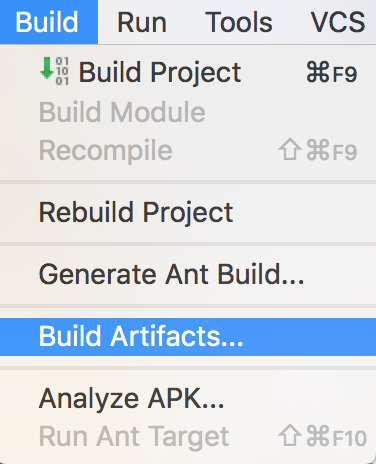Select the Recompile menu item
376x464 pixels.
coord(188,150)
